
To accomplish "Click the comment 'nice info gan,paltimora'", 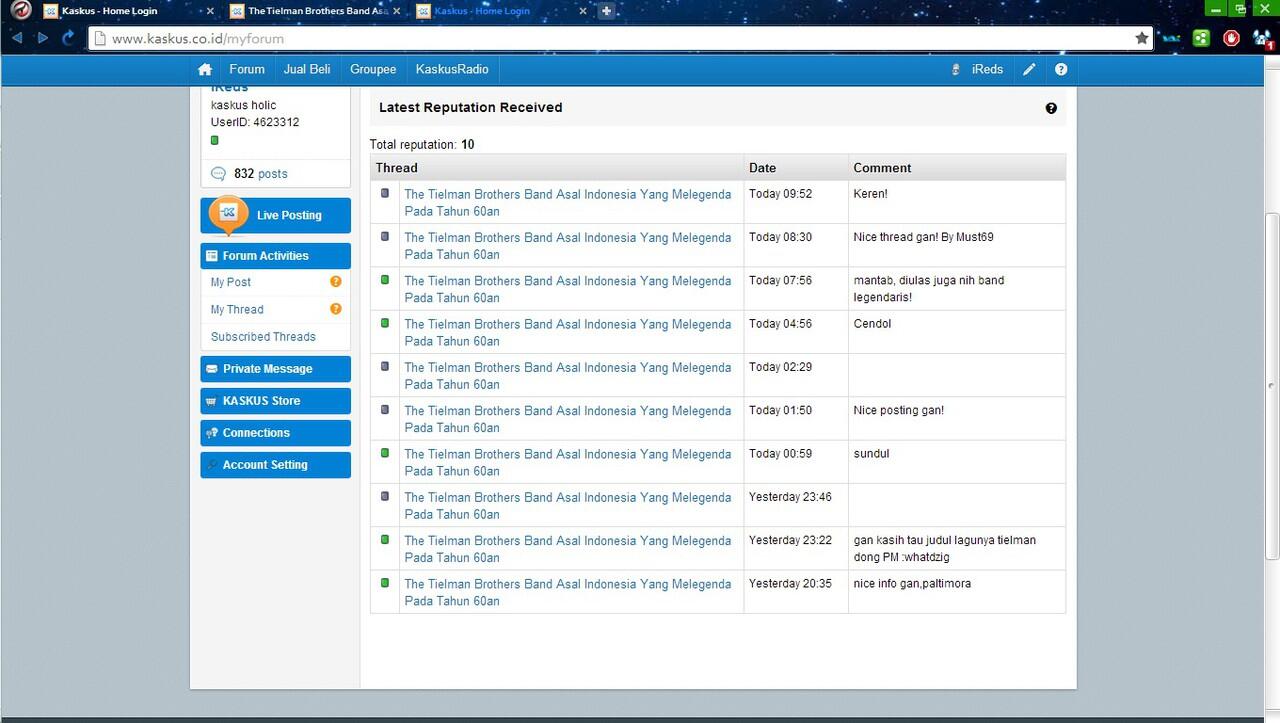I will (912, 583).
